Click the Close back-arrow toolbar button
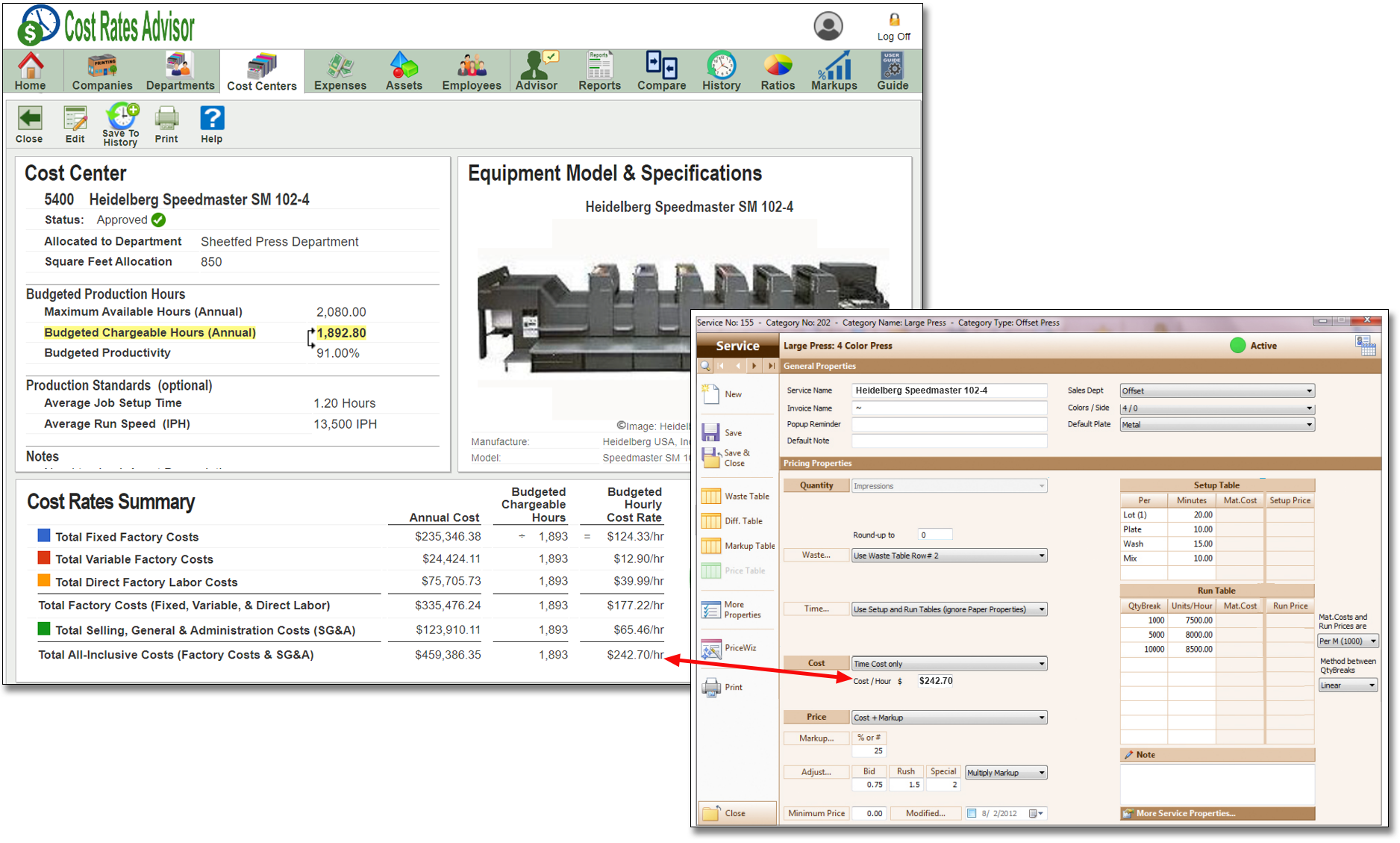Viewport: 1400px width, 843px height. 30,125
